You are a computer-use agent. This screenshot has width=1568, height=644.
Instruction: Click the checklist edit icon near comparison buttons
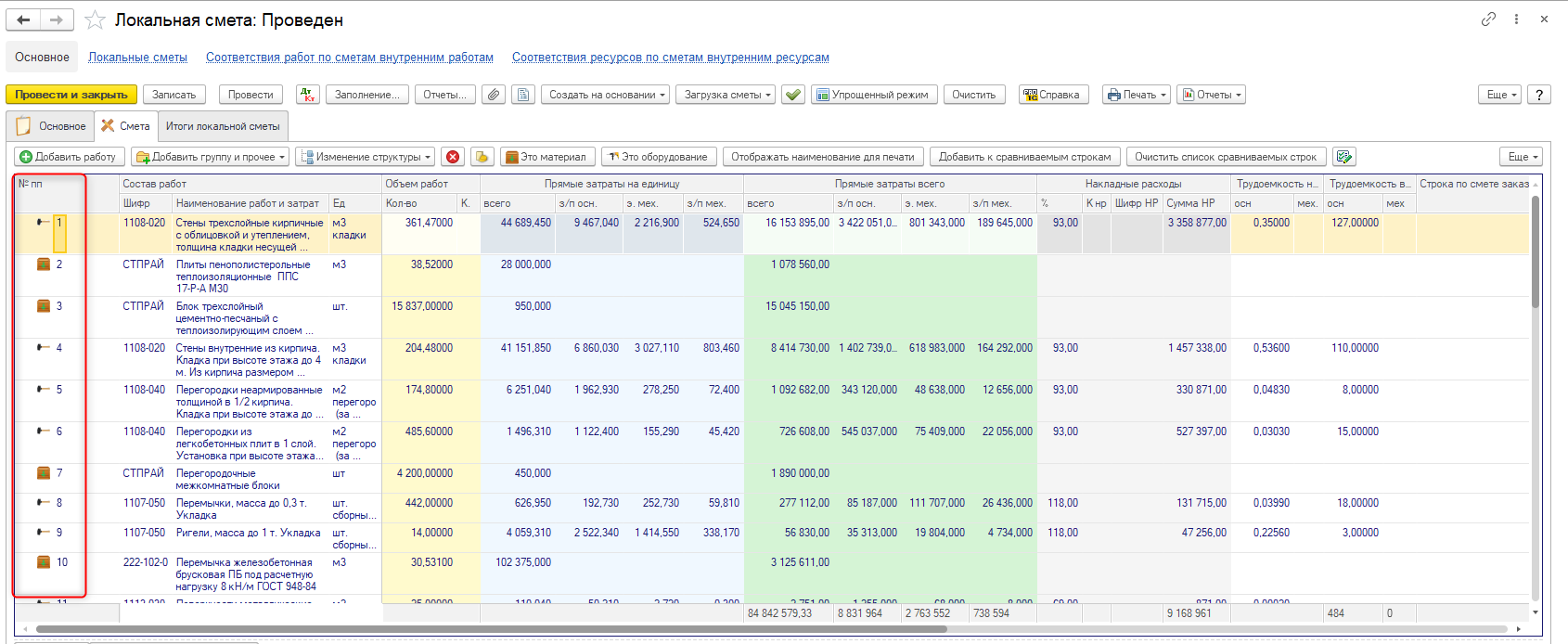pyautogui.click(x=1344, y=157)
